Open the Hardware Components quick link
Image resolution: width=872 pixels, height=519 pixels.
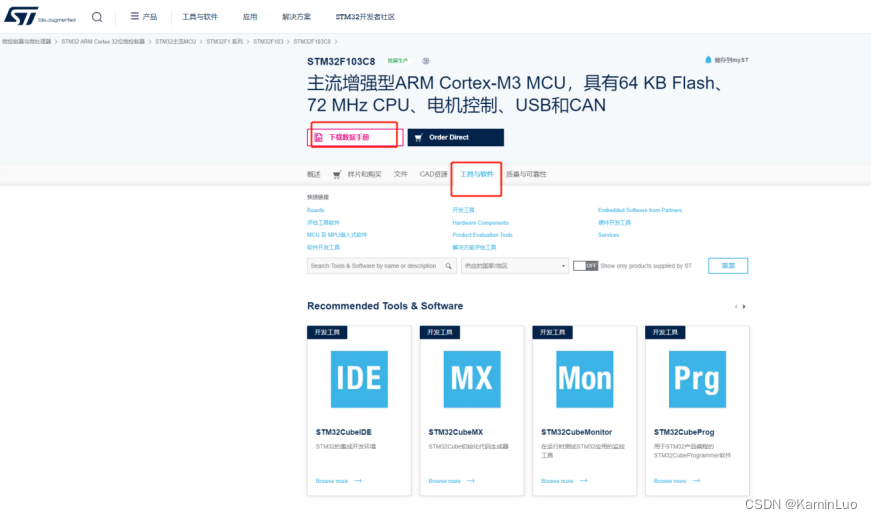click(480, 223)
